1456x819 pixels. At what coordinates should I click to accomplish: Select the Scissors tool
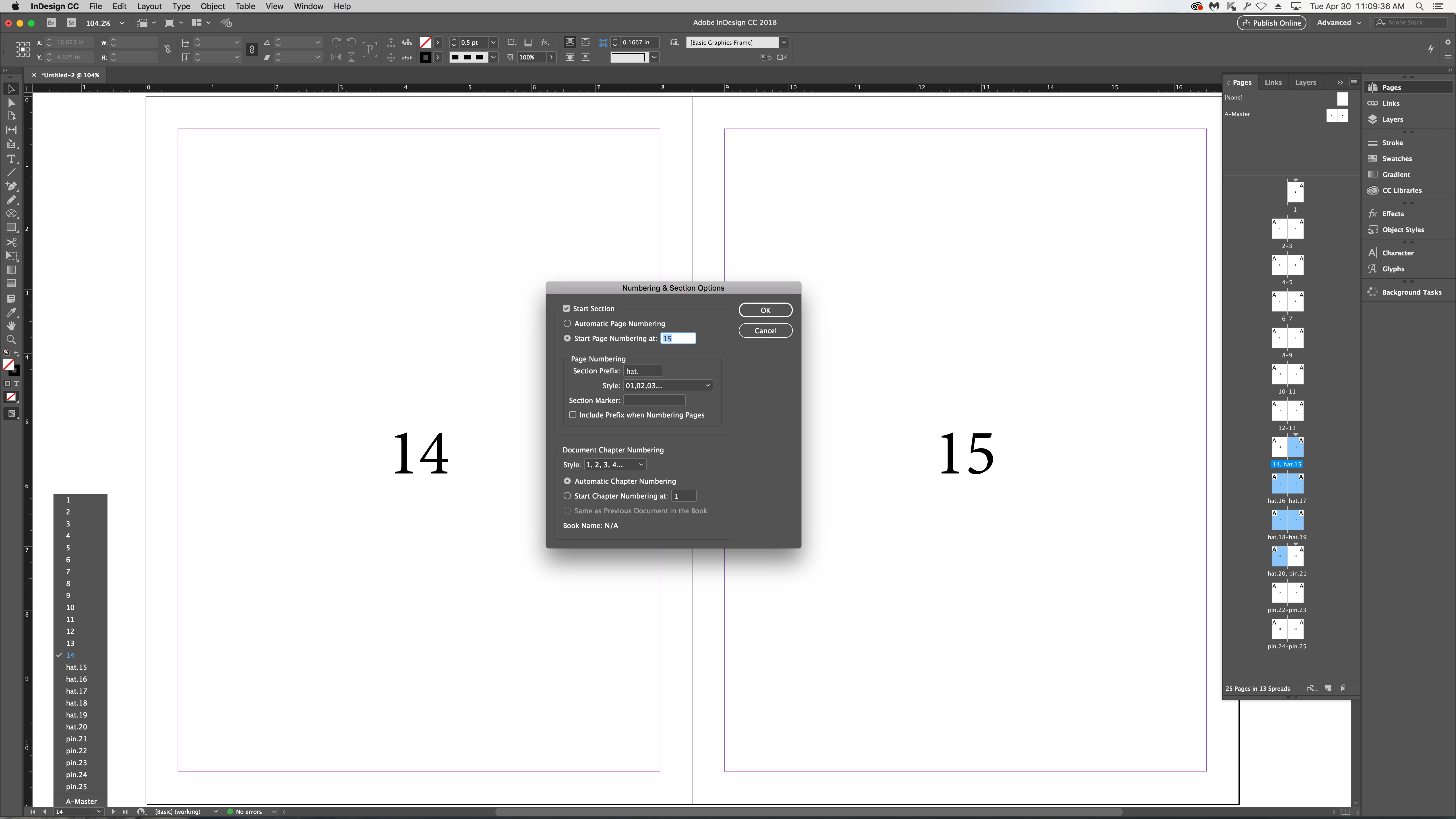pyautogui.click(x=11, y=242)
